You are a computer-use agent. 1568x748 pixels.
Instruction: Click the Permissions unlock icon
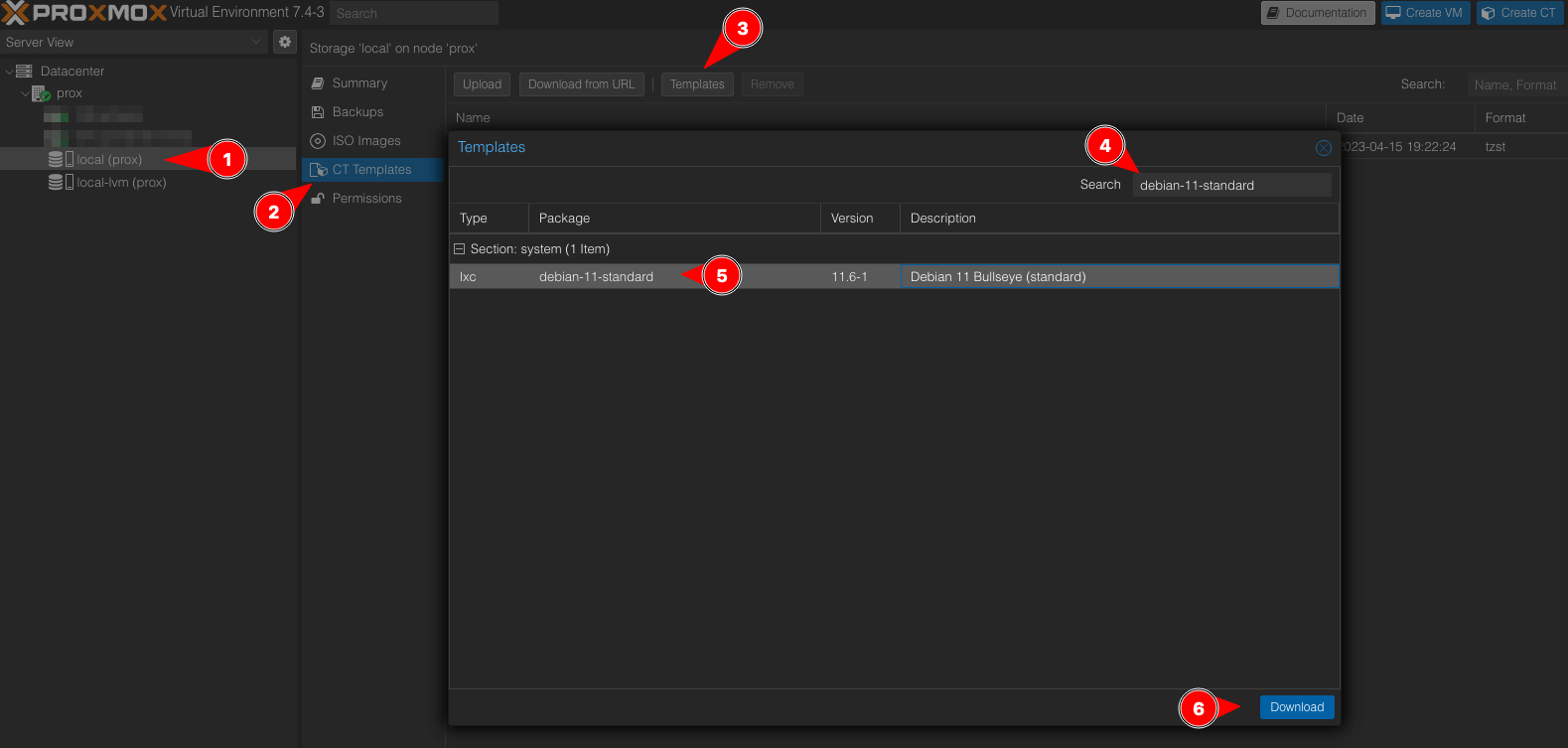point(318,199)
